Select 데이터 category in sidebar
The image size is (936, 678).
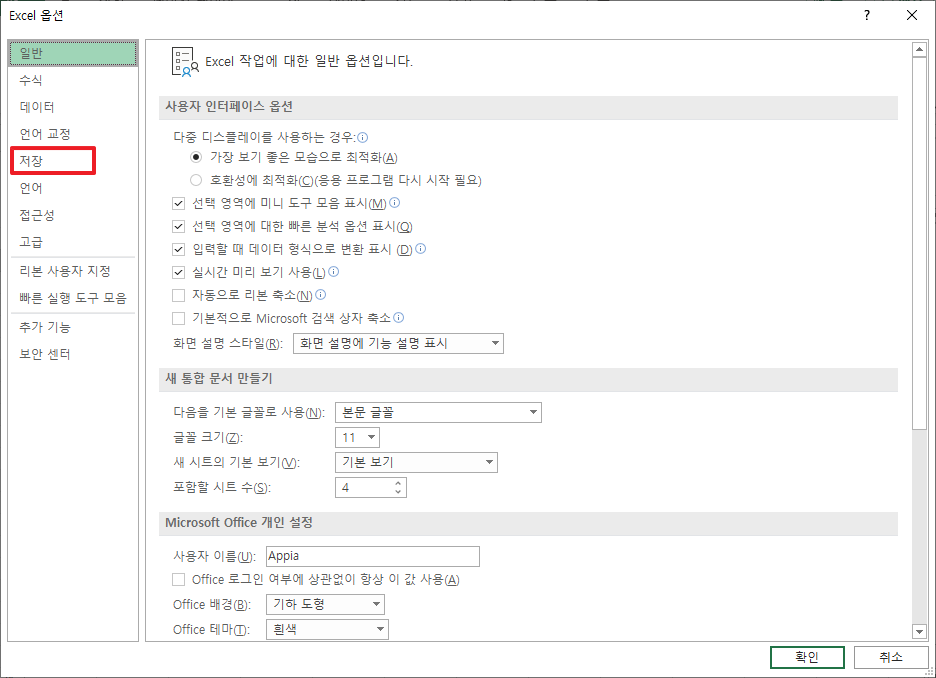point(73,107)
